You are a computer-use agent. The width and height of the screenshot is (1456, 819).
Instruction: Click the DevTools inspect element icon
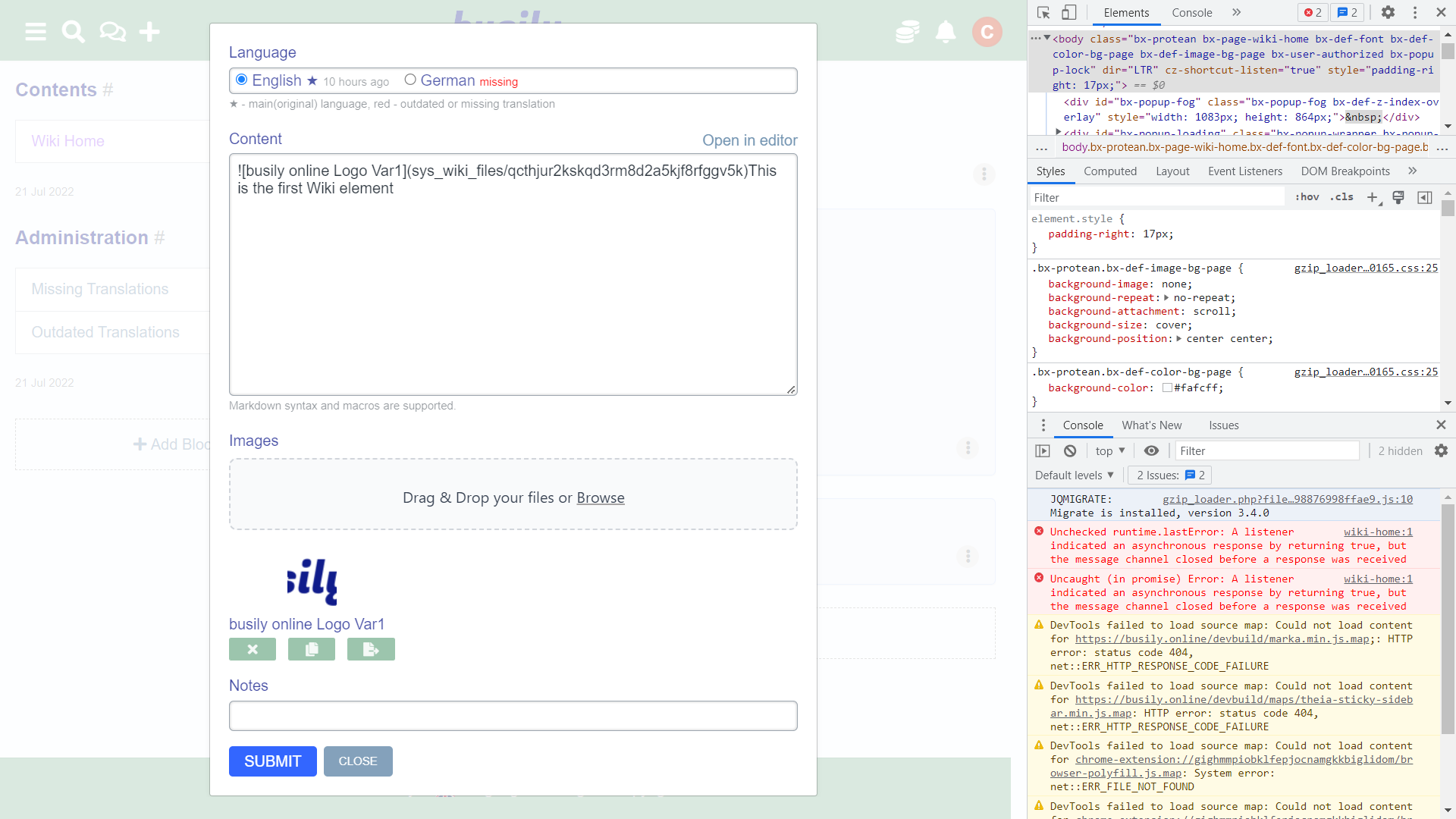[x=1043, y=13]
